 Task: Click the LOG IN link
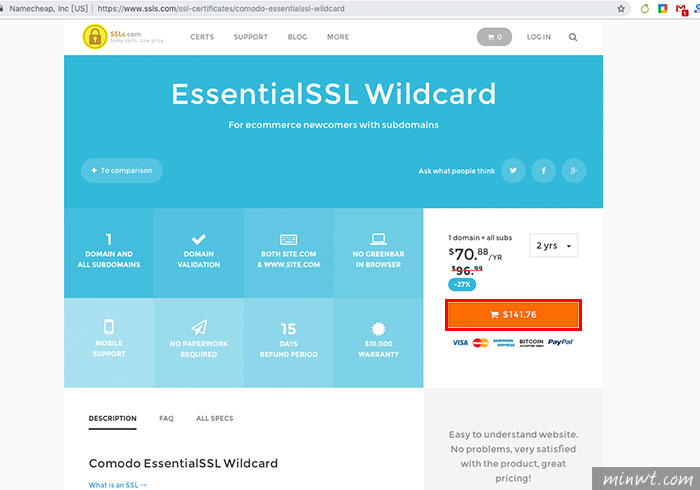pos(539,37)
